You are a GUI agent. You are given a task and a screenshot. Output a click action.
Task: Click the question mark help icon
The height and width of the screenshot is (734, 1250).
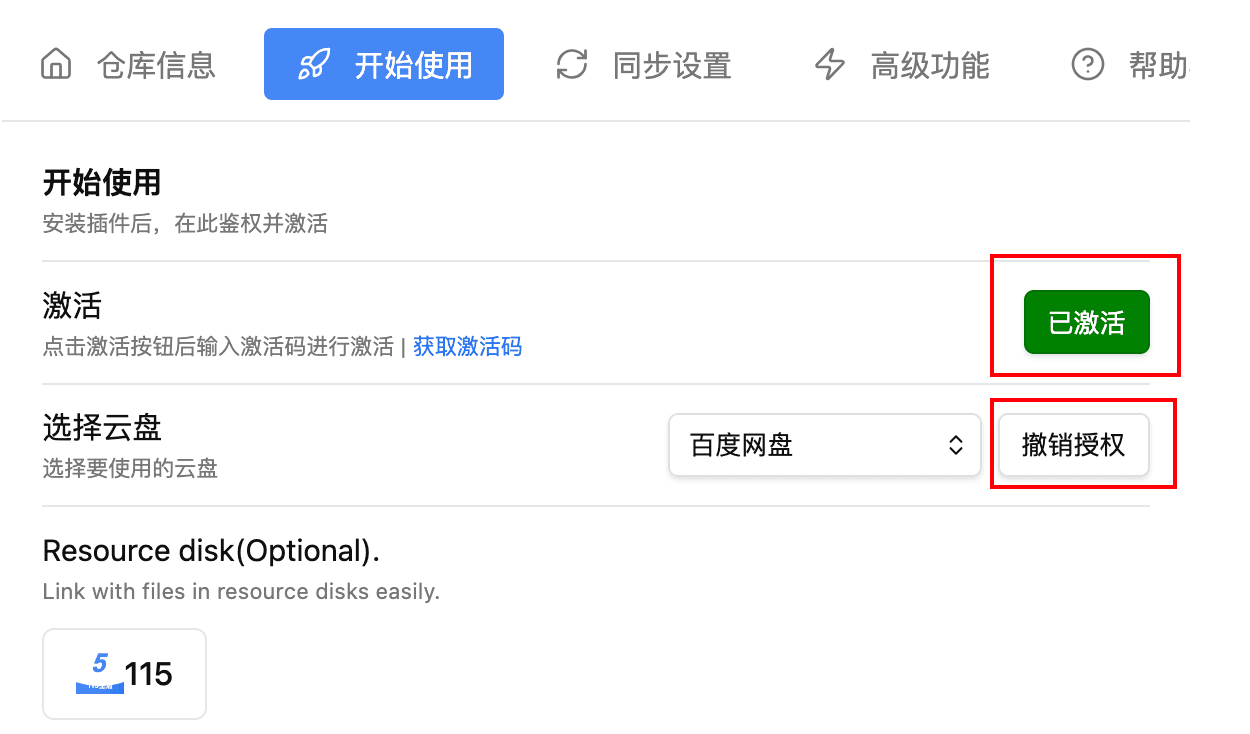(x=1087, y=65)
